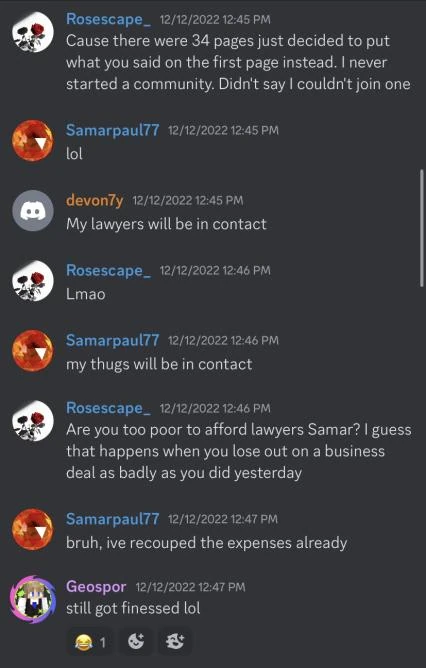Click Samarpaul77 username above 'lol'
The image size is (426, 668).
(x=112, y=130)
